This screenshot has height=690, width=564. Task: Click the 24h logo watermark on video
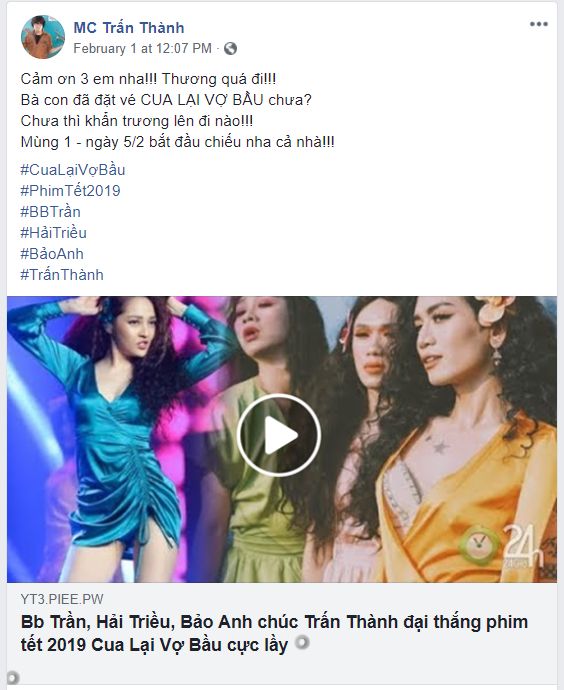point(502,546)
